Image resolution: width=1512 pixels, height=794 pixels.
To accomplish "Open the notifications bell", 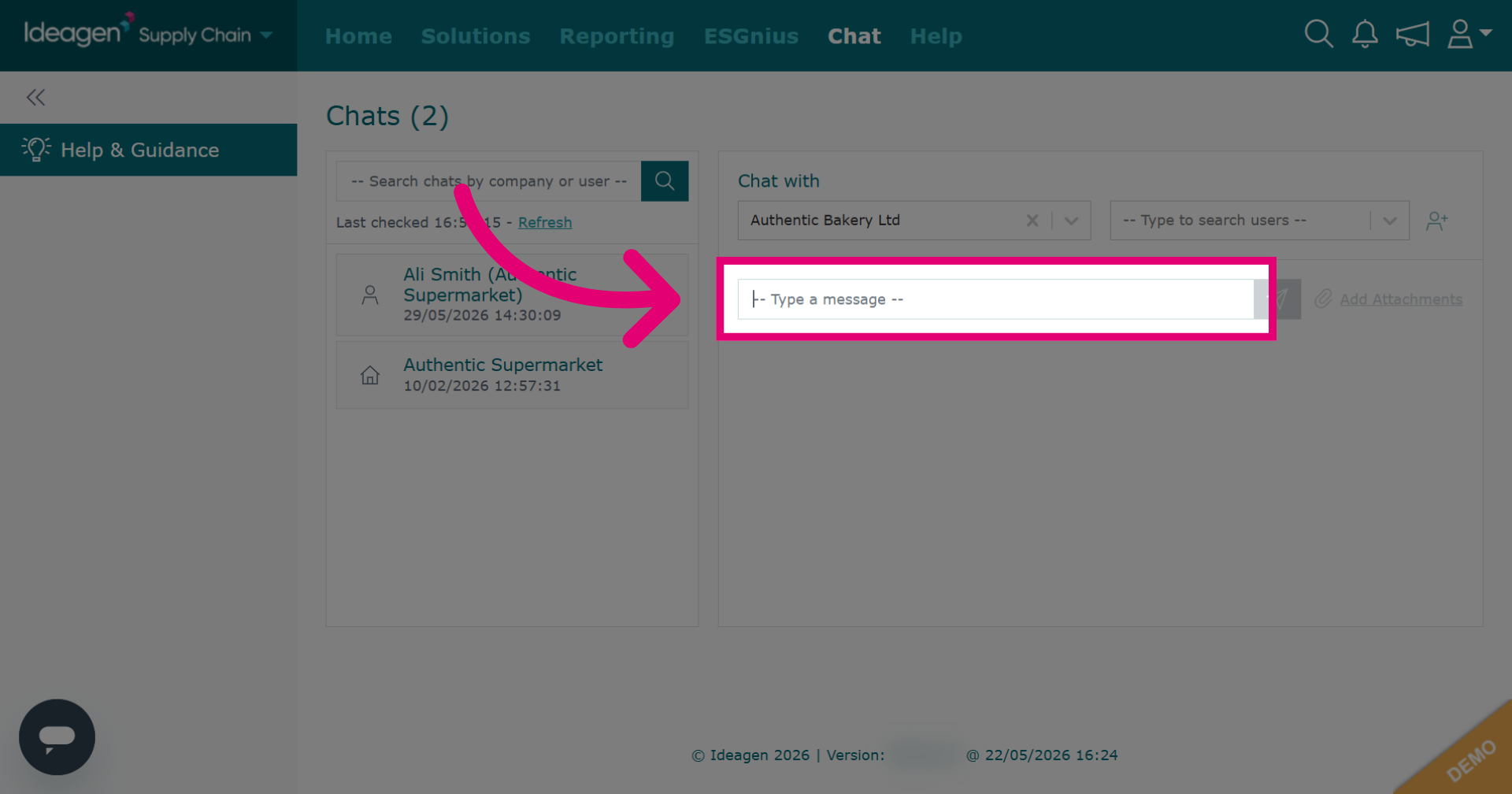I will pos(1365,35).
